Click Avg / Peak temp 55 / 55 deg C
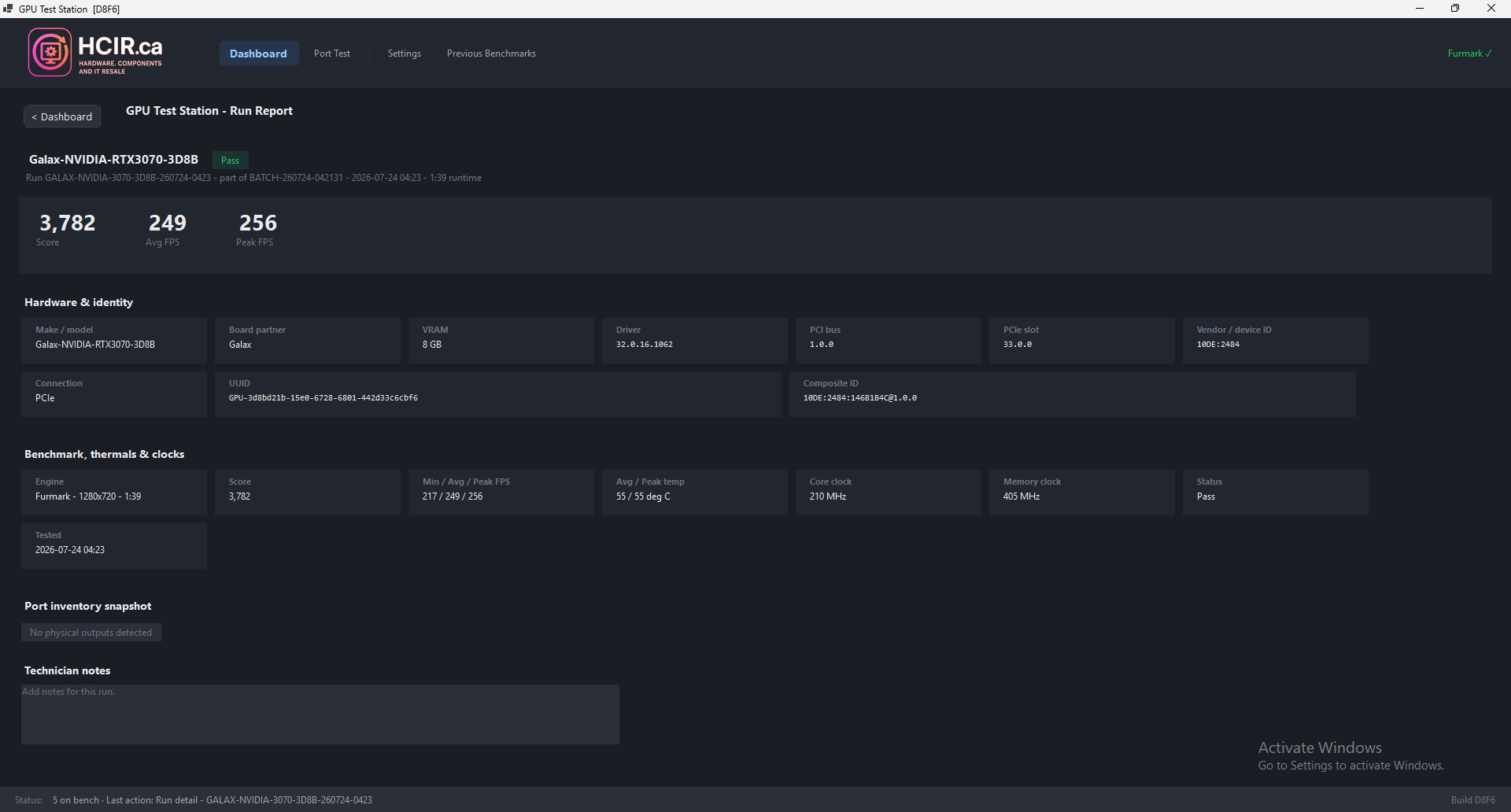 [x=643, y=496]
